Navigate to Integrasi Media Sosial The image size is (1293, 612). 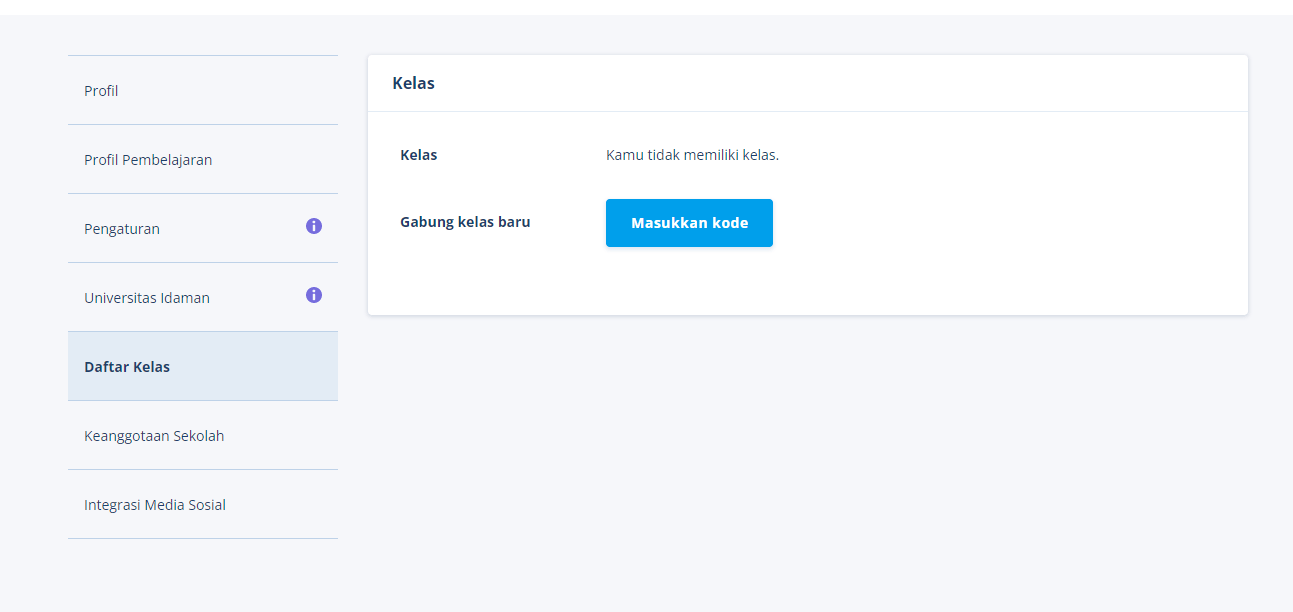(203, 504)
